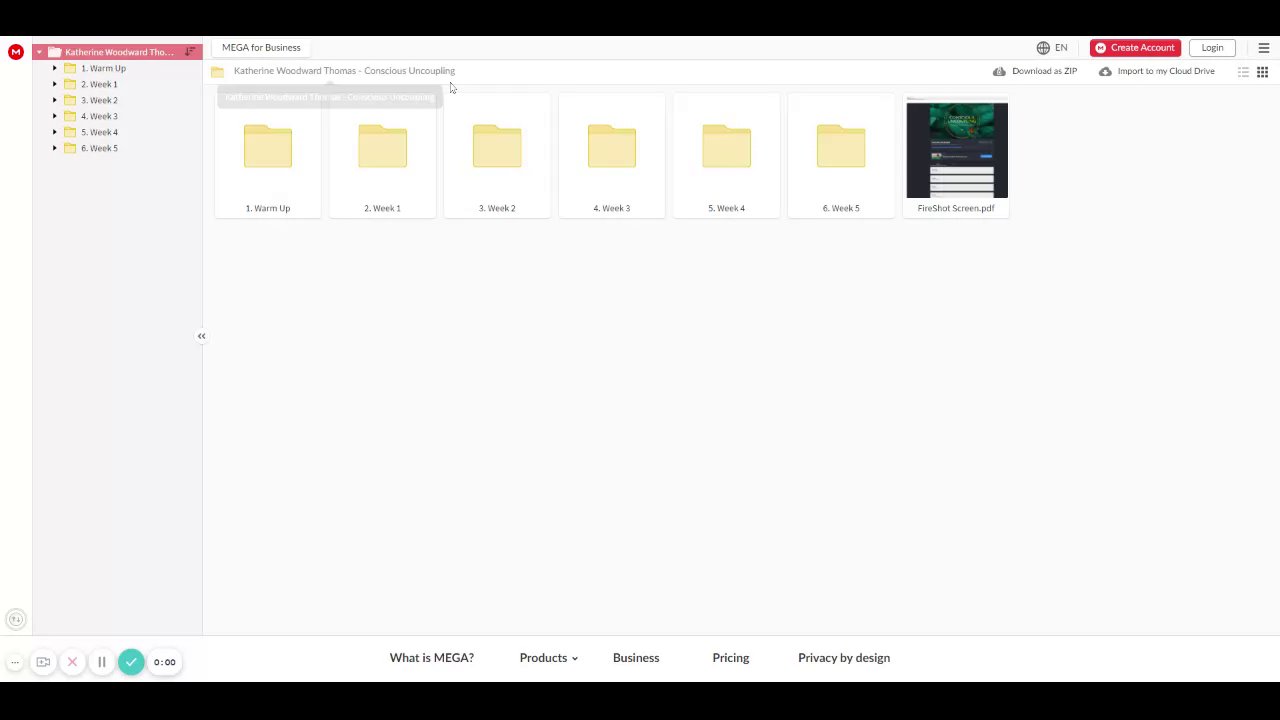Pause the screen recording

pyautogui.click(x=101, y=662)
